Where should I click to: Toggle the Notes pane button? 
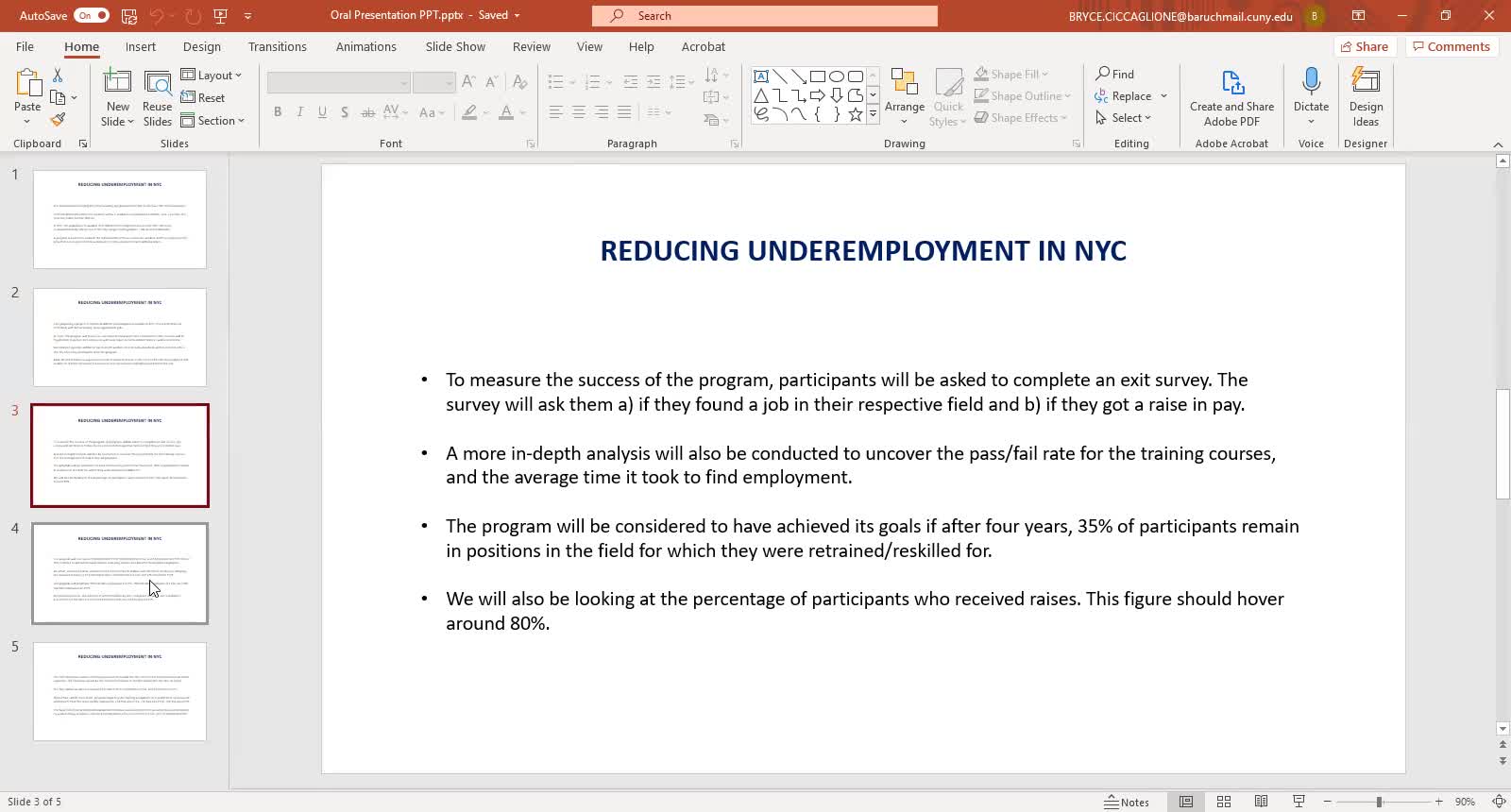1127,802
